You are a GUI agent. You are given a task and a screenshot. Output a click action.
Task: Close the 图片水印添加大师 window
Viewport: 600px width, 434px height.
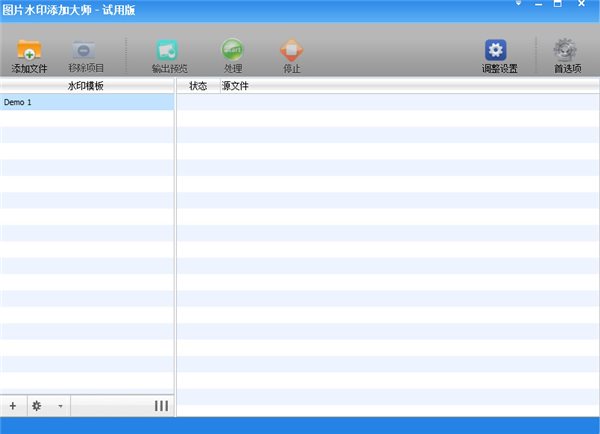[581, 3]
